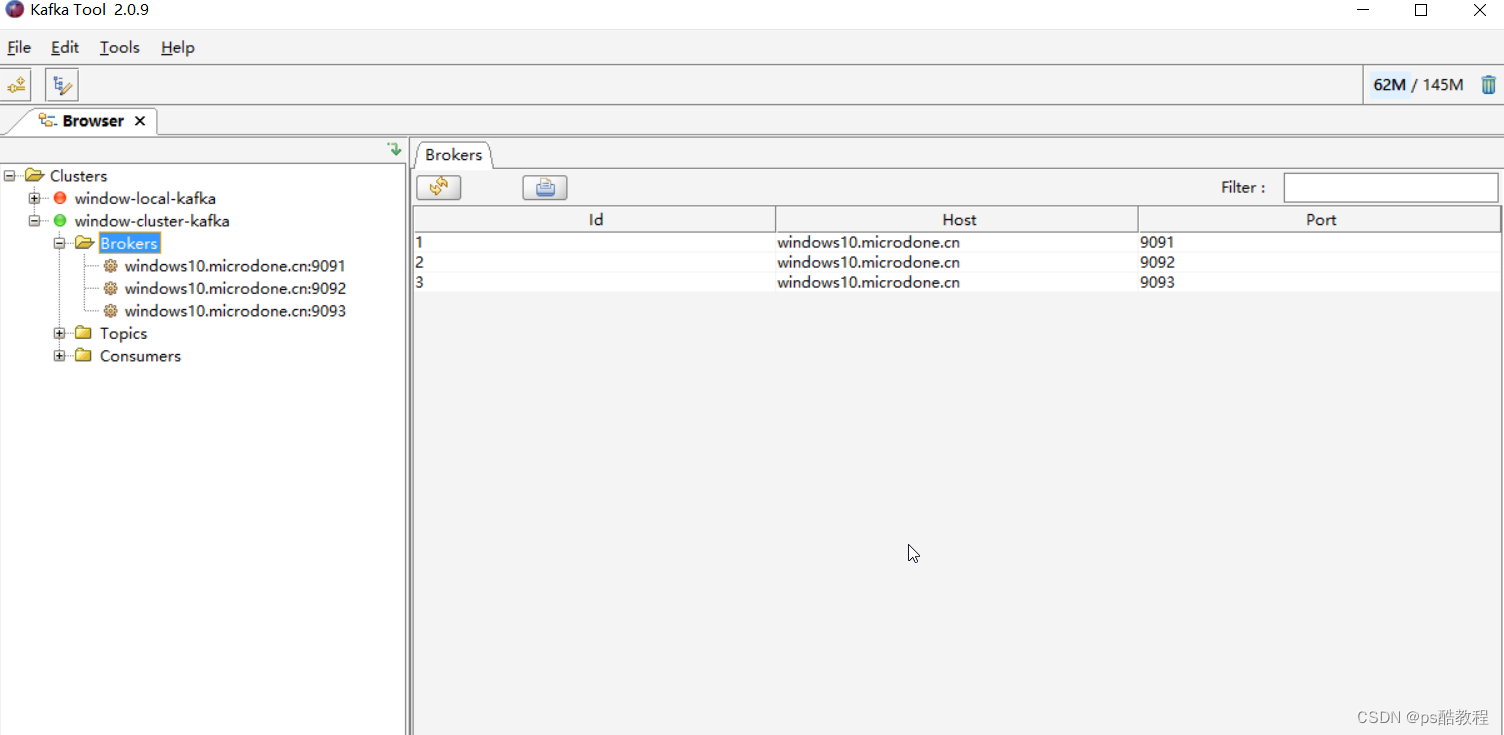The image size is (1504, 735).
Task: Select windows10.microdone.cn:9091 broker node
Action: click(235, 266)
